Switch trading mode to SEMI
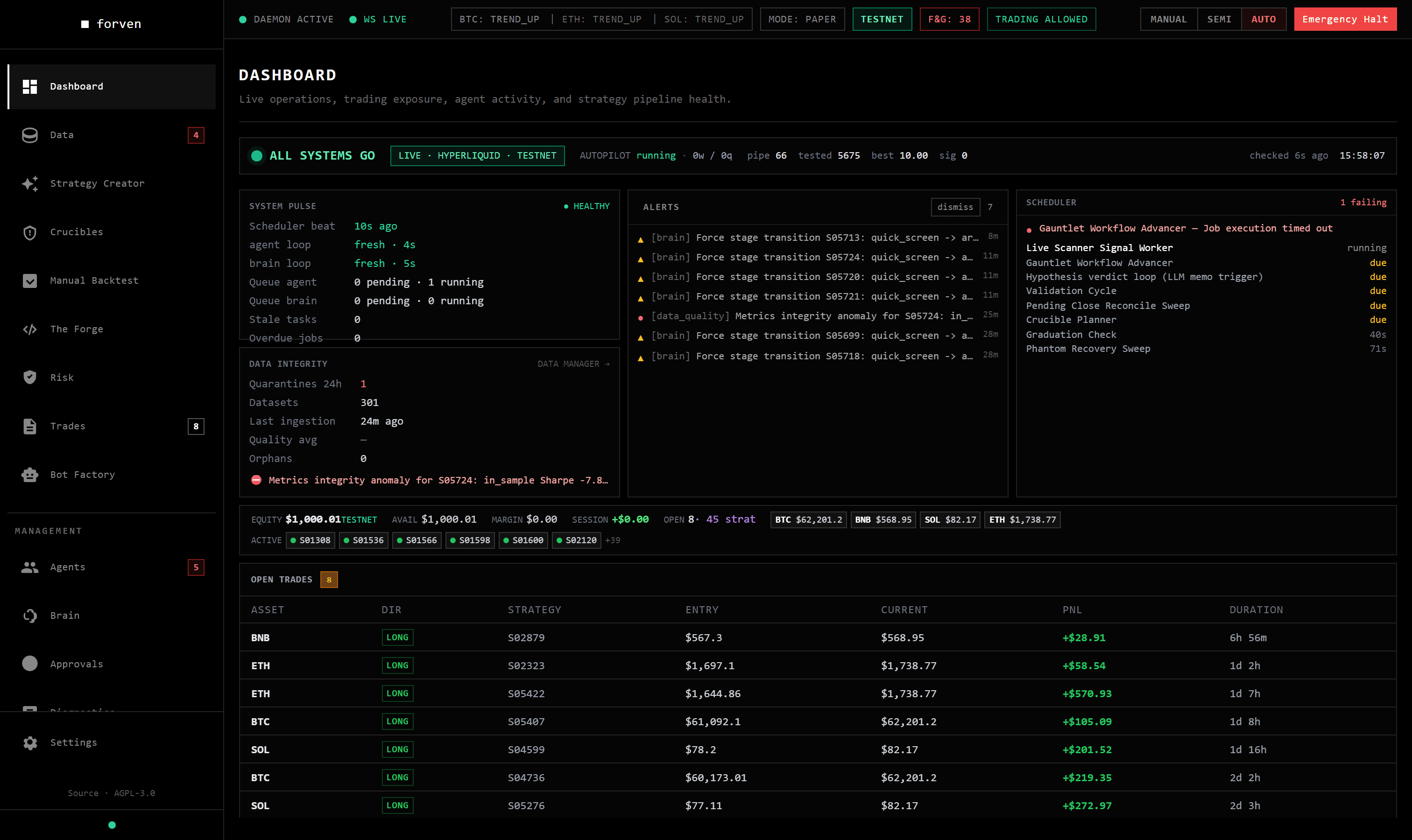This screenshot has height=840, width=1412. click(1220, 19)
